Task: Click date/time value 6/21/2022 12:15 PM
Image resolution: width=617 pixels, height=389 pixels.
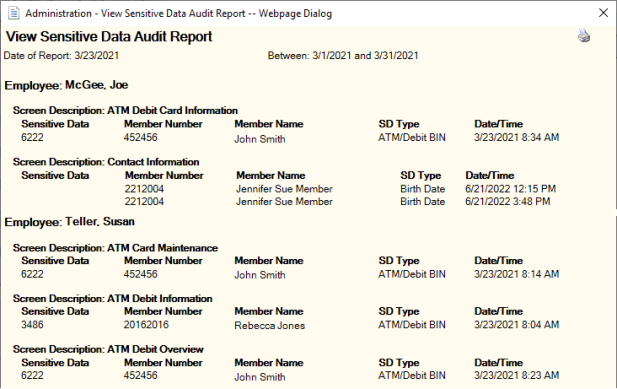Action: (510, 189)
